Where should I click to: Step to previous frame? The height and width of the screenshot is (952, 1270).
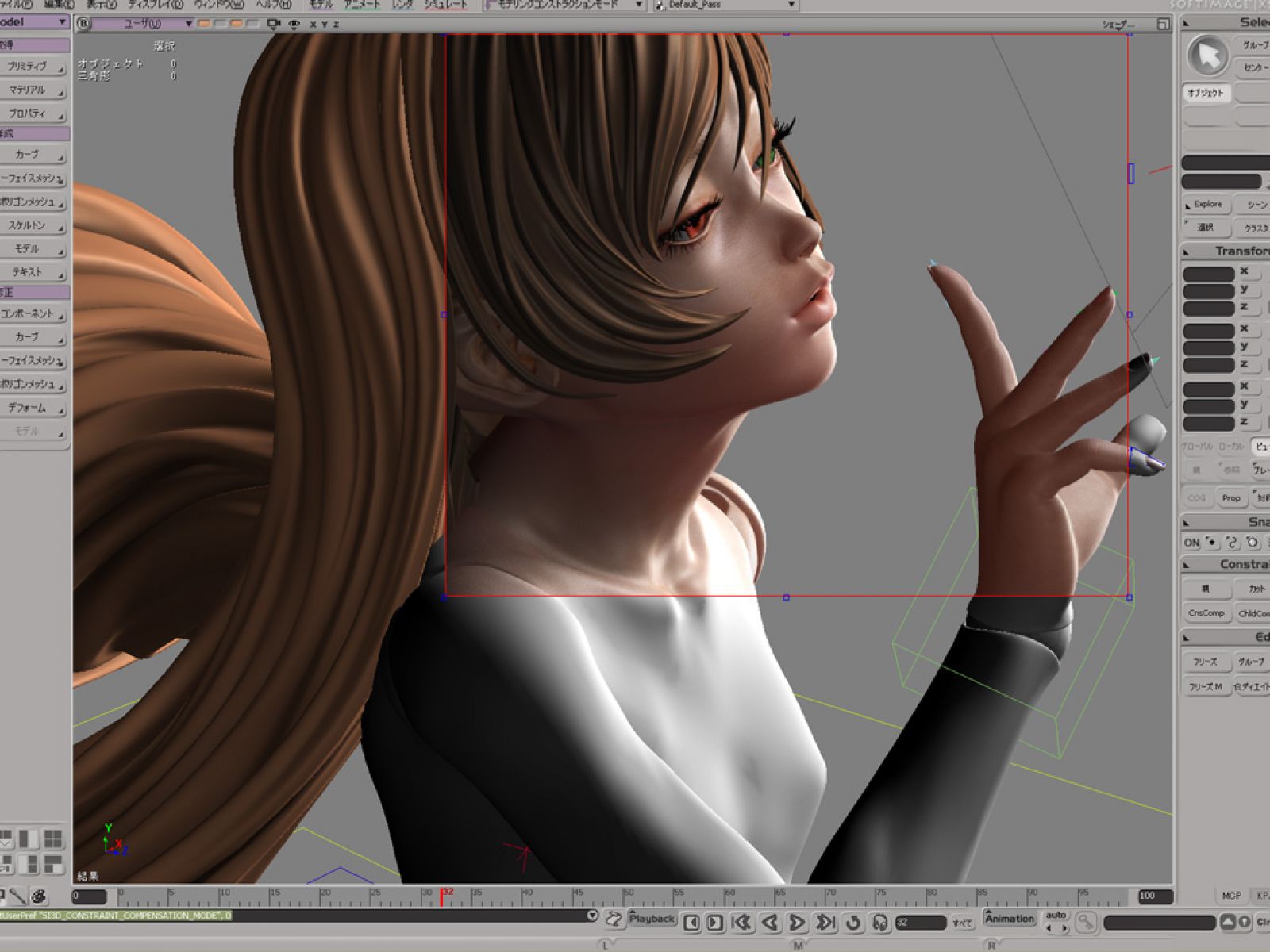692,922
